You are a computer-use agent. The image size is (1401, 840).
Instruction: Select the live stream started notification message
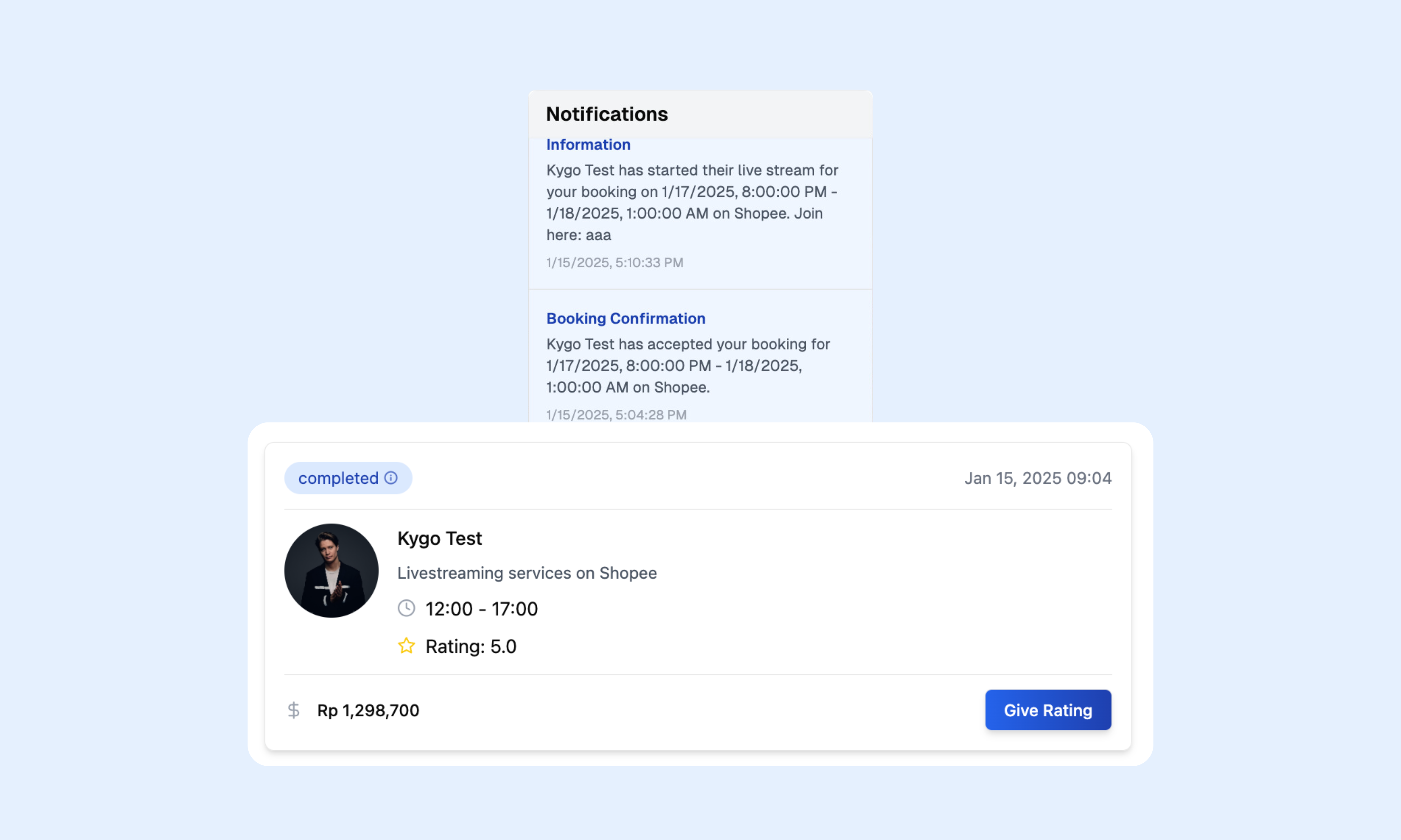click(692, 203)
